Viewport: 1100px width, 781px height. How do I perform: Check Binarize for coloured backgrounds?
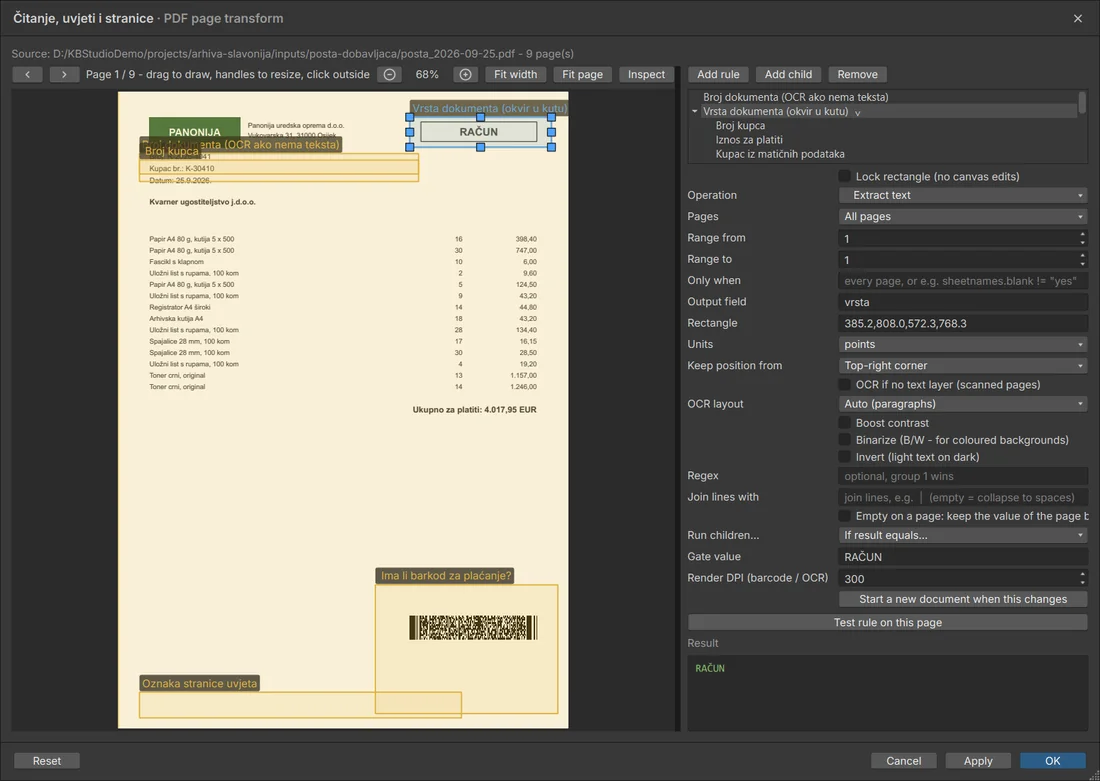click(845, 440)
